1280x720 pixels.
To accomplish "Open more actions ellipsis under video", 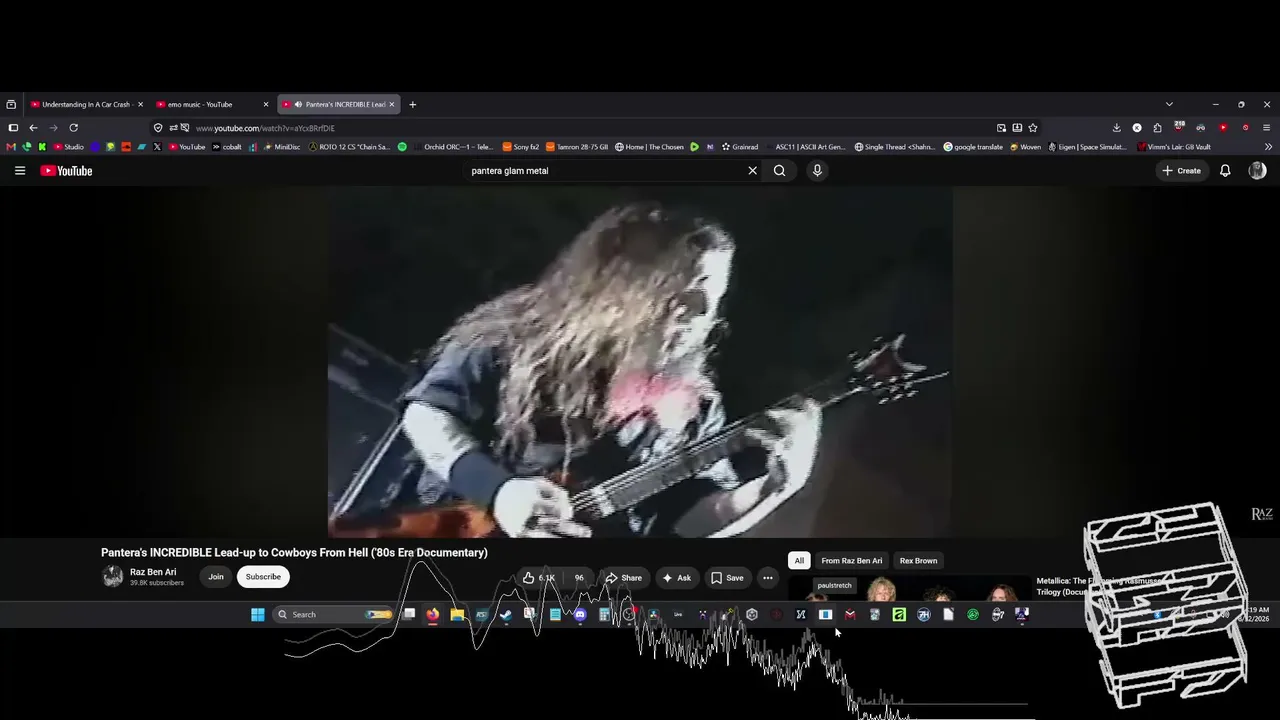I will (768, 578).
